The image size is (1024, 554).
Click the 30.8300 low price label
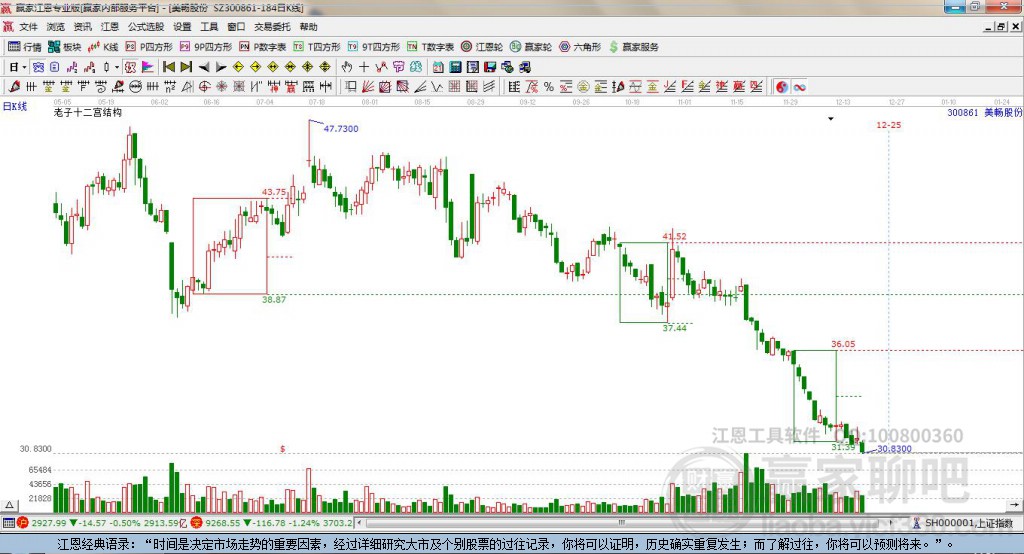tap(894, 449)
